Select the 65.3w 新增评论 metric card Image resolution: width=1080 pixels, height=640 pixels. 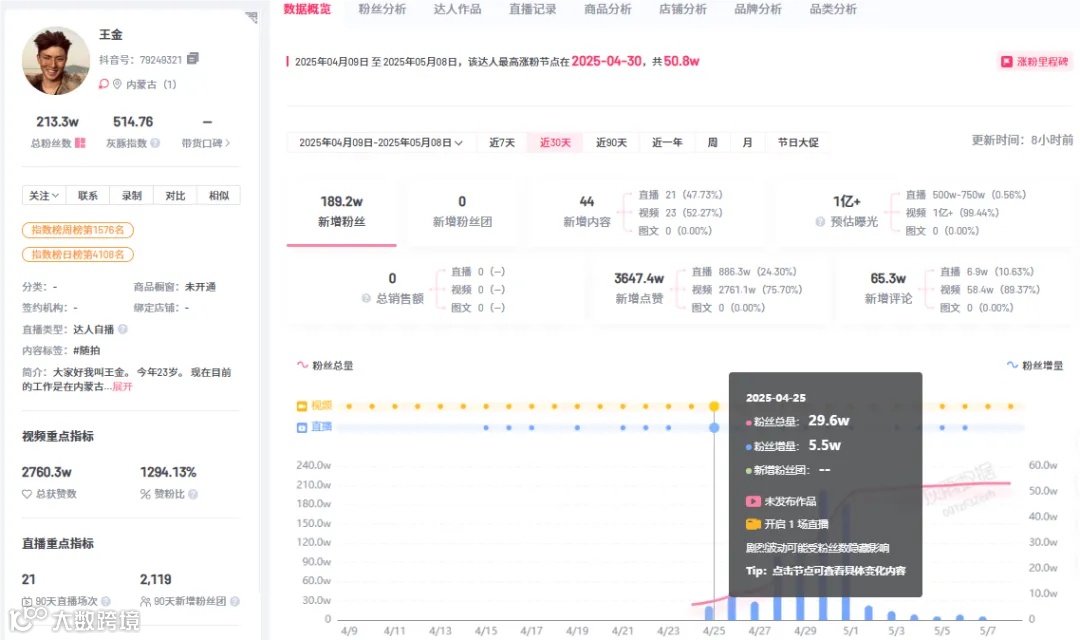[955, 289]
